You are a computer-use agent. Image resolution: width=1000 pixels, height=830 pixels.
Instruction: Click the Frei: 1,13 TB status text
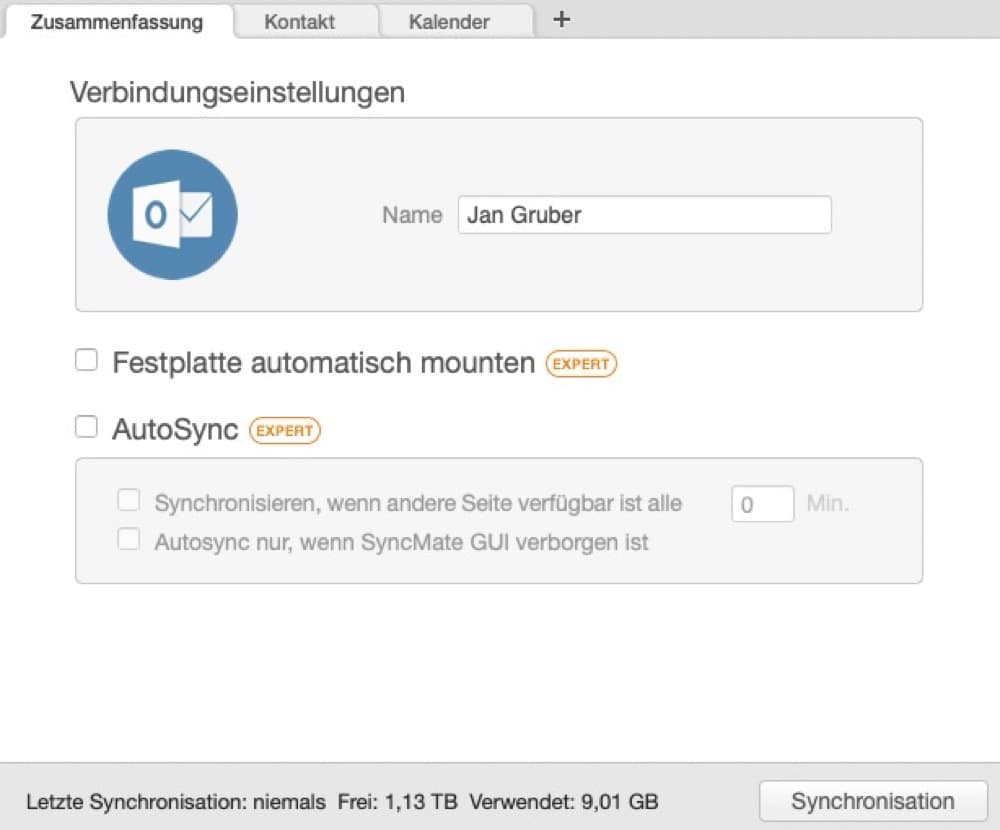pyautogui.click(x=397, y=801)
